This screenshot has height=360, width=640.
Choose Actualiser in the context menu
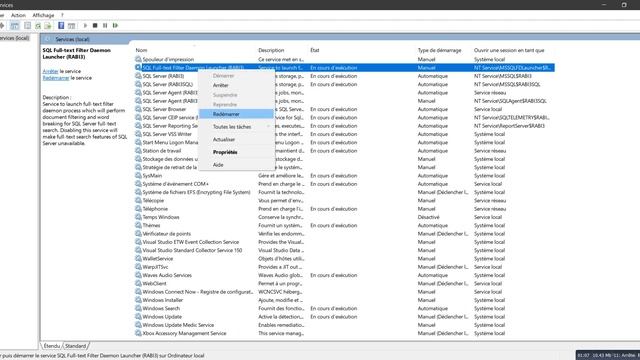[x=236, y=140]
